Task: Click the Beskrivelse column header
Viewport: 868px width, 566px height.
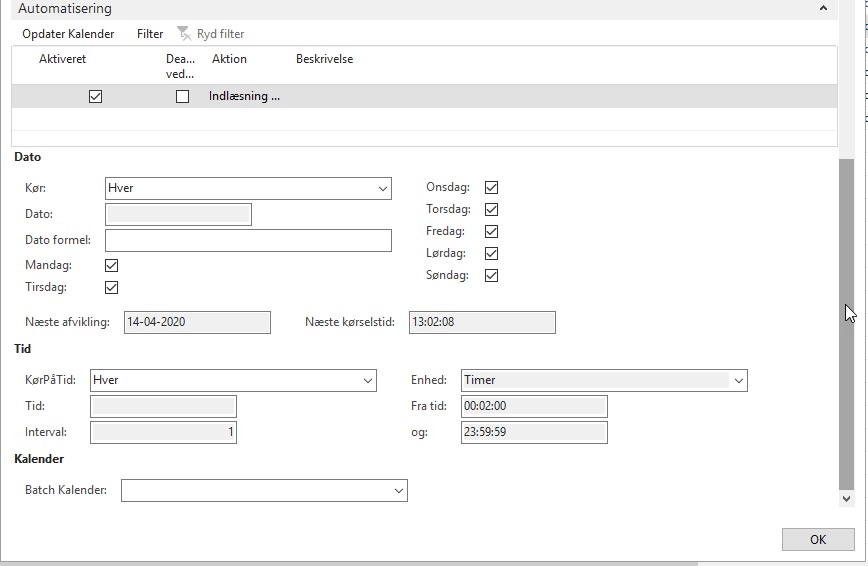Action: click(324, 59)
